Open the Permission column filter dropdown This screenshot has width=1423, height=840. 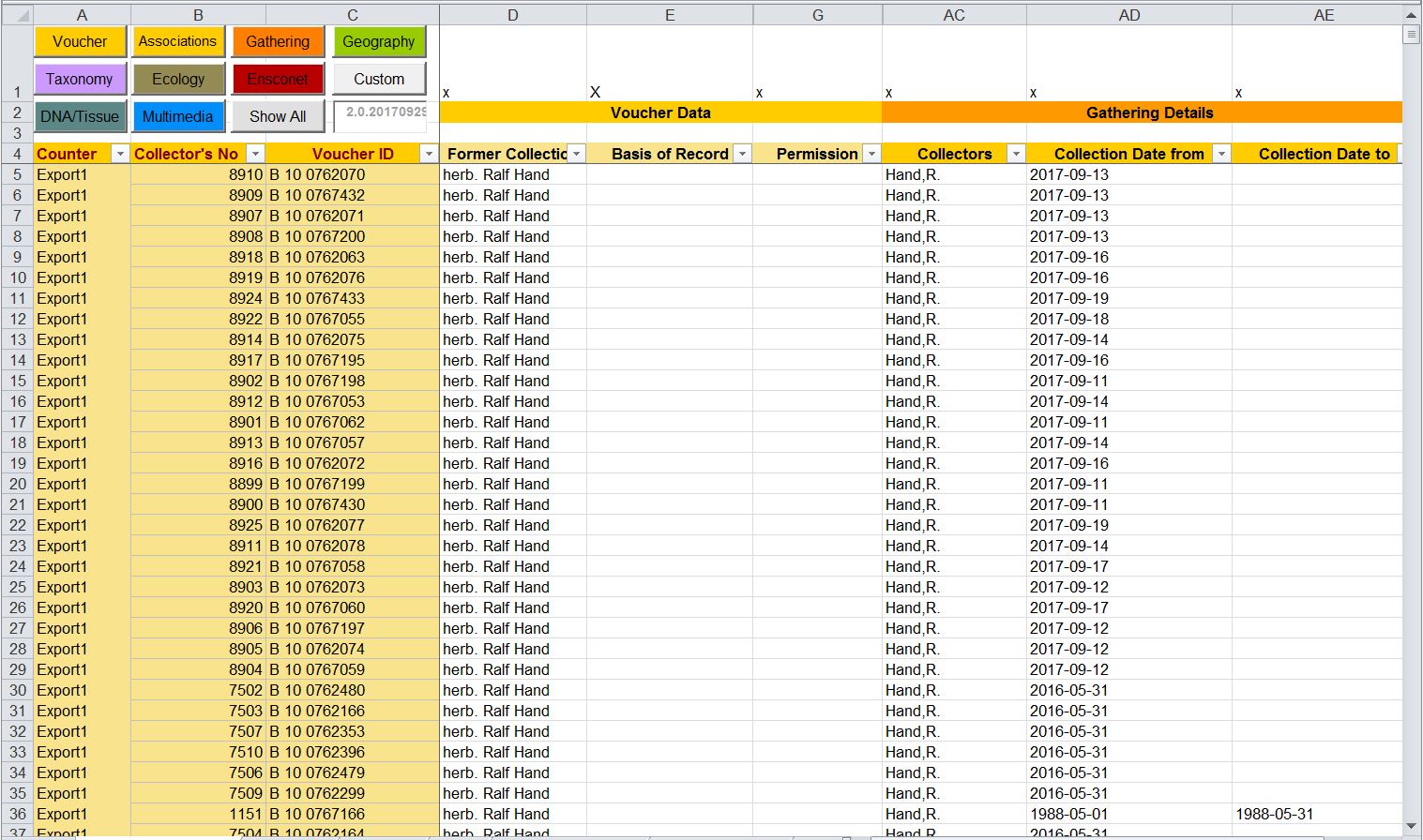click(x=871, y=154)
